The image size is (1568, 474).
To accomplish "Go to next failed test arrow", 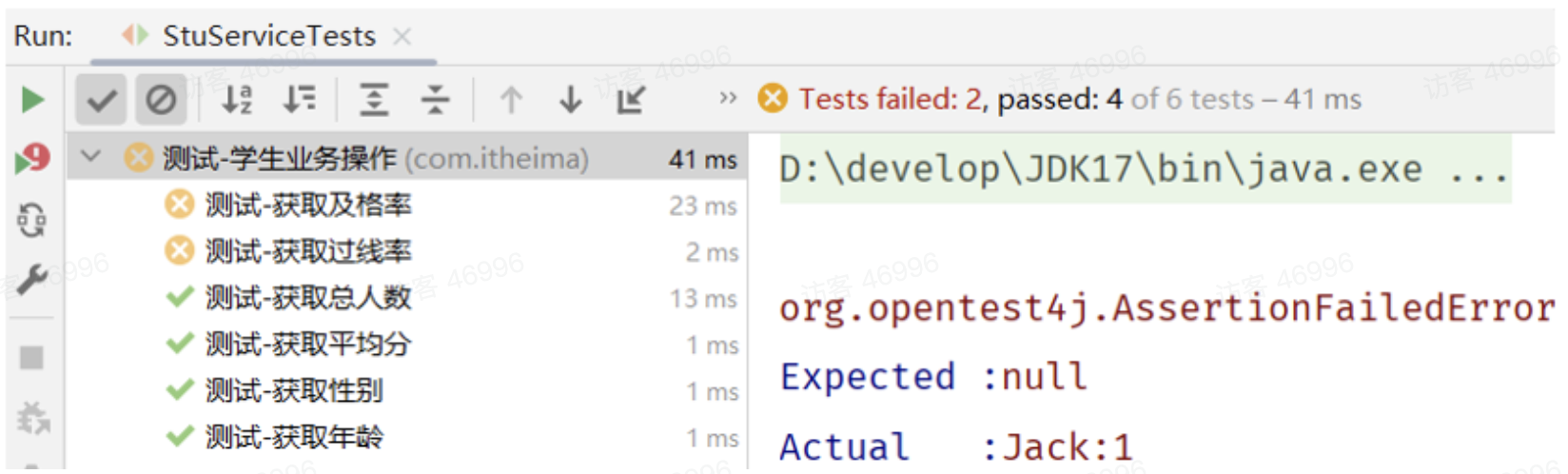I will tap(570, 99).
